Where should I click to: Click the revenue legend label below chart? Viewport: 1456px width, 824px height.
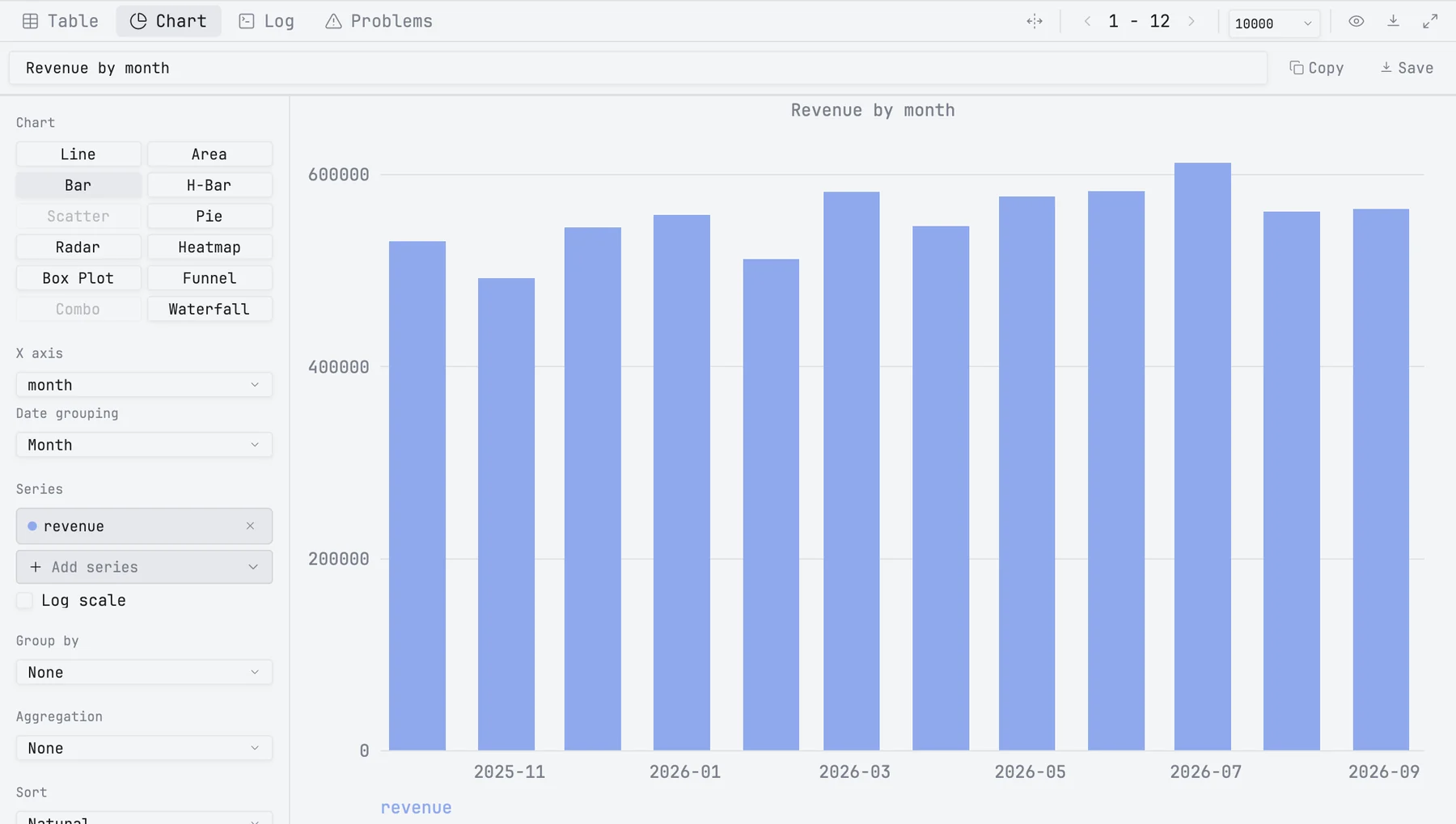pos(416,807)
